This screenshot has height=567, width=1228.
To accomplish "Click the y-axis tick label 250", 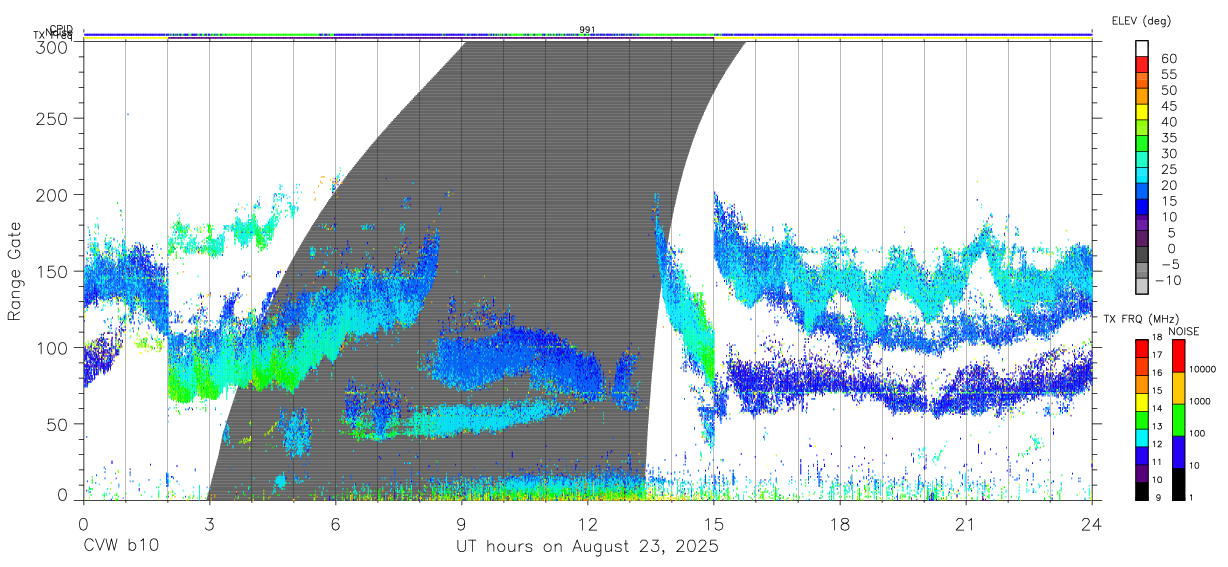I will pos(52,118).
